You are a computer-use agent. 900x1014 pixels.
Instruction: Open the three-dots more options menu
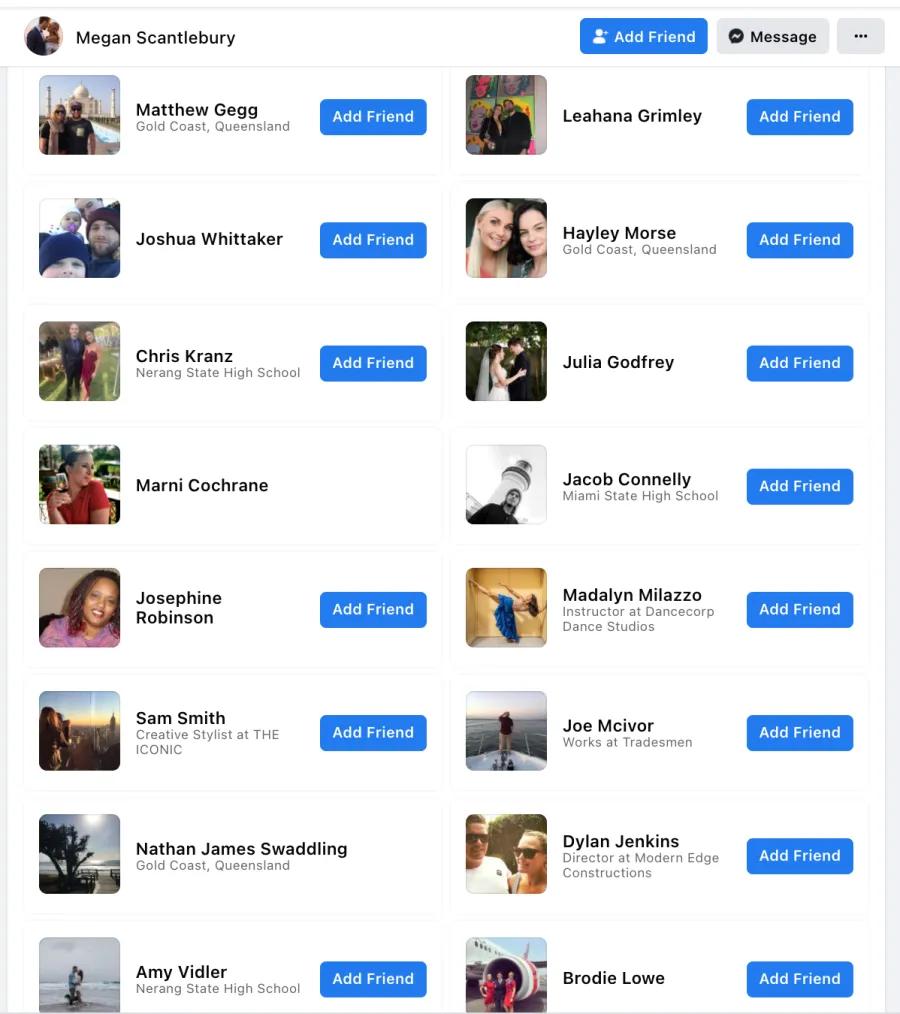[x=861, y=36]
